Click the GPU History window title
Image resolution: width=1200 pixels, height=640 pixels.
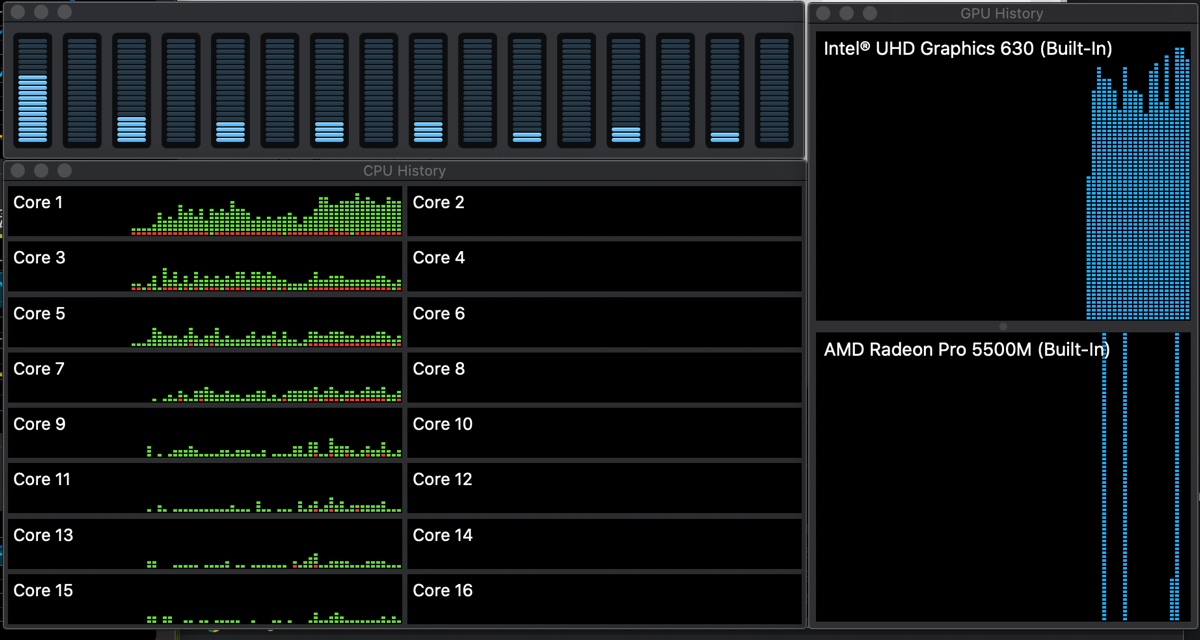1003,13
